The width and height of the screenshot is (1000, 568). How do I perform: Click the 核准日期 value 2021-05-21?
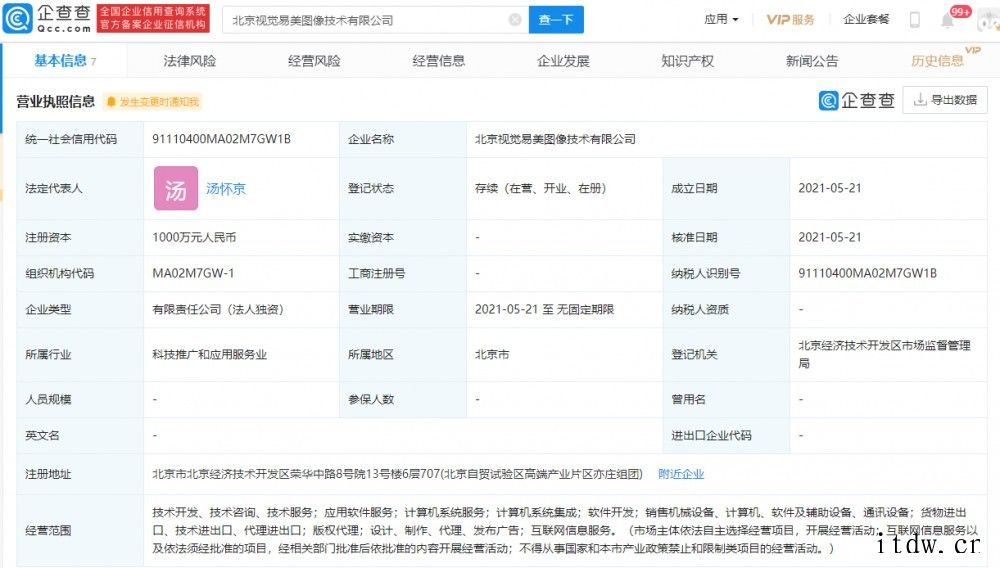coord(830,237)
